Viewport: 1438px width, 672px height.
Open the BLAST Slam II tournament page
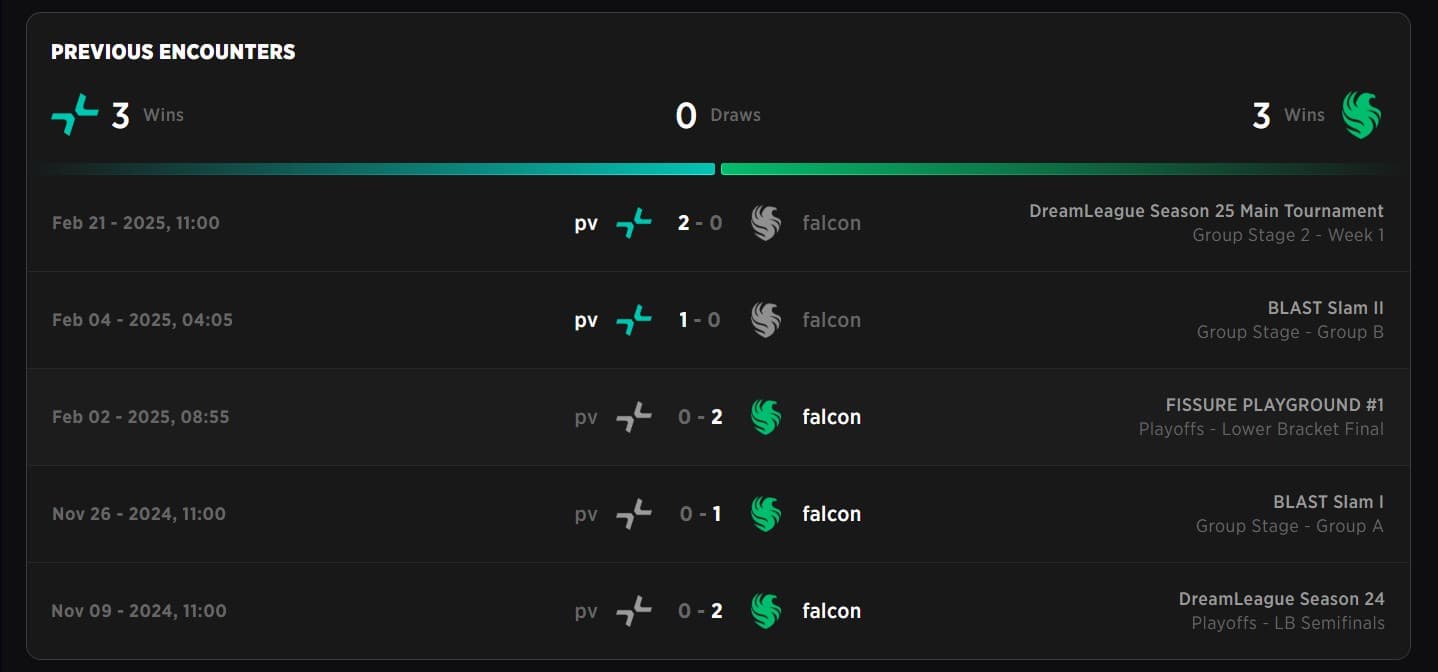point(1325,308)
